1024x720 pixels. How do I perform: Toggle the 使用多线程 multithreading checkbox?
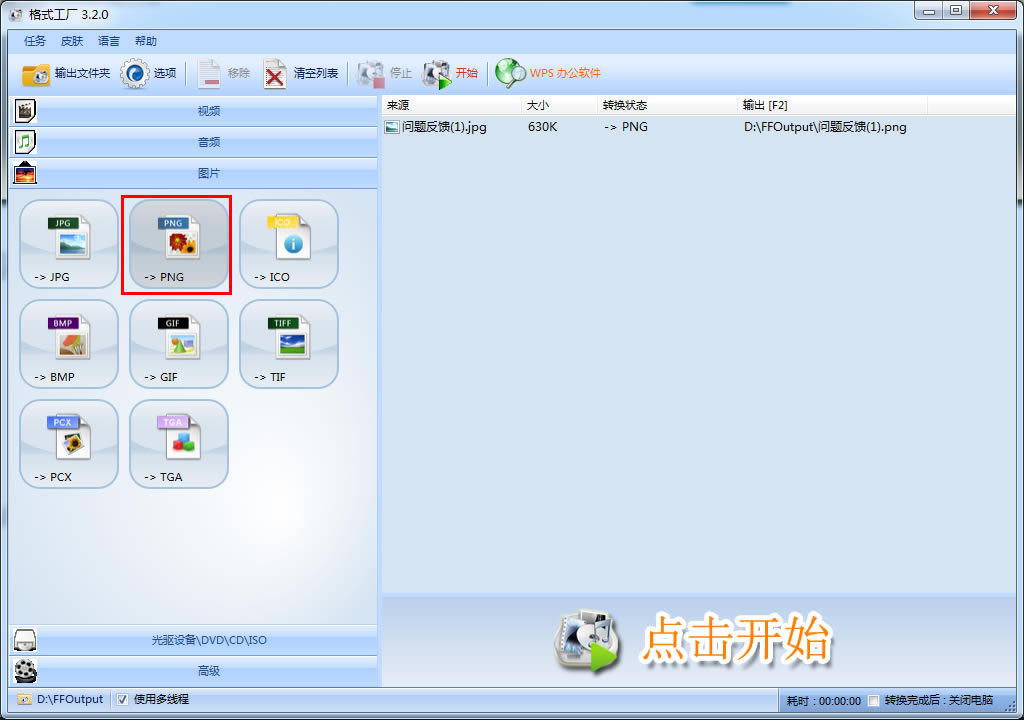coord(124,699)
